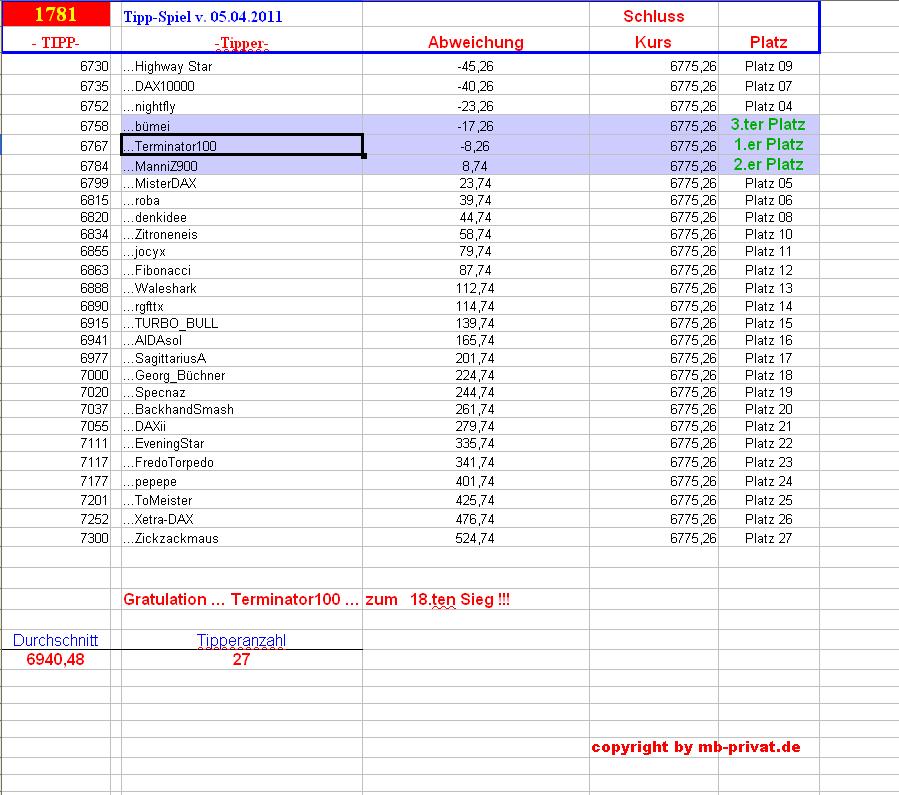Click the selected Terminator100 cell
The width and height of the screenshot is (899, 795).
pos(241,146)
